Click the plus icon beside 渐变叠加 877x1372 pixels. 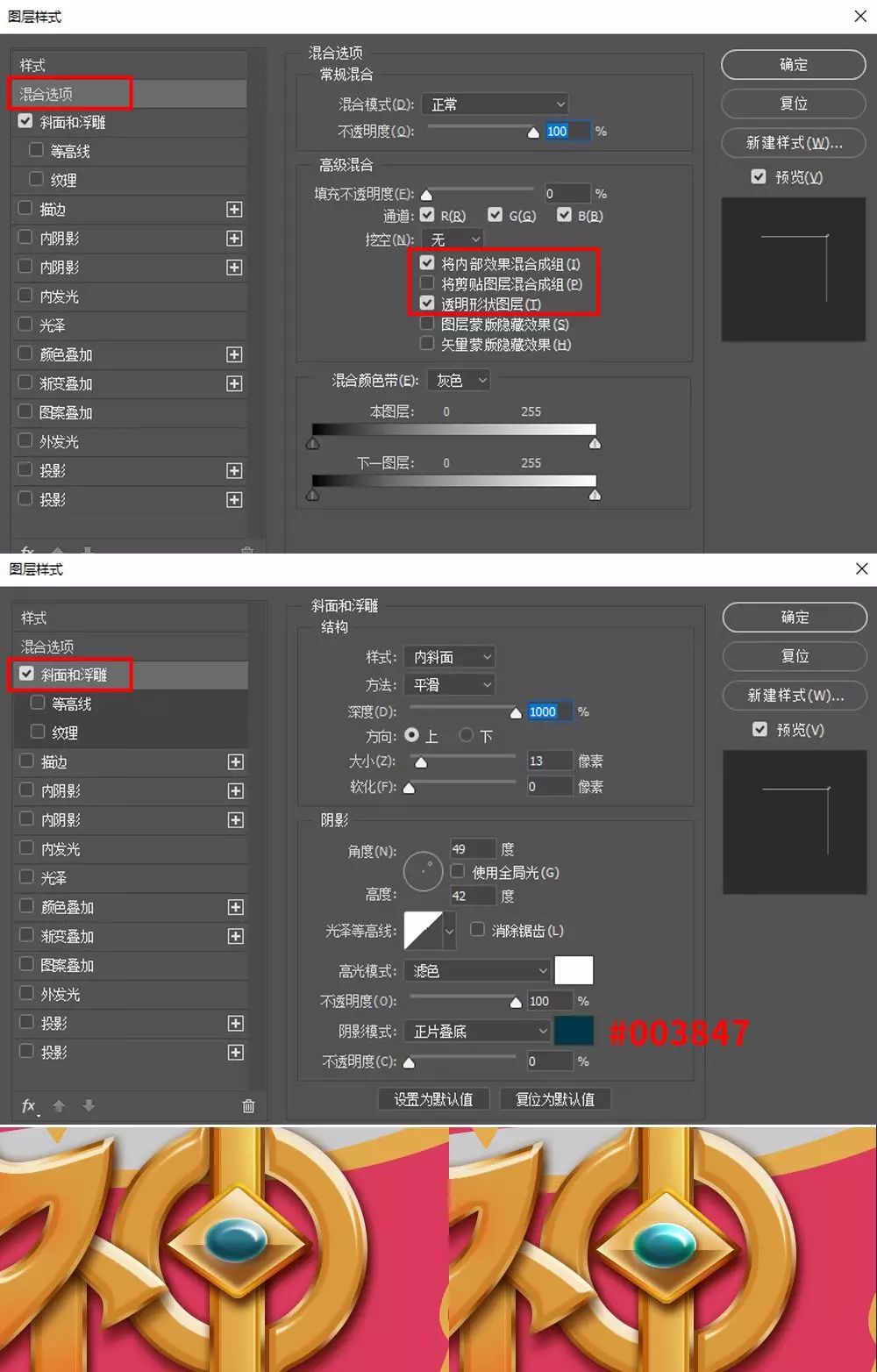(x=235, y=935)
